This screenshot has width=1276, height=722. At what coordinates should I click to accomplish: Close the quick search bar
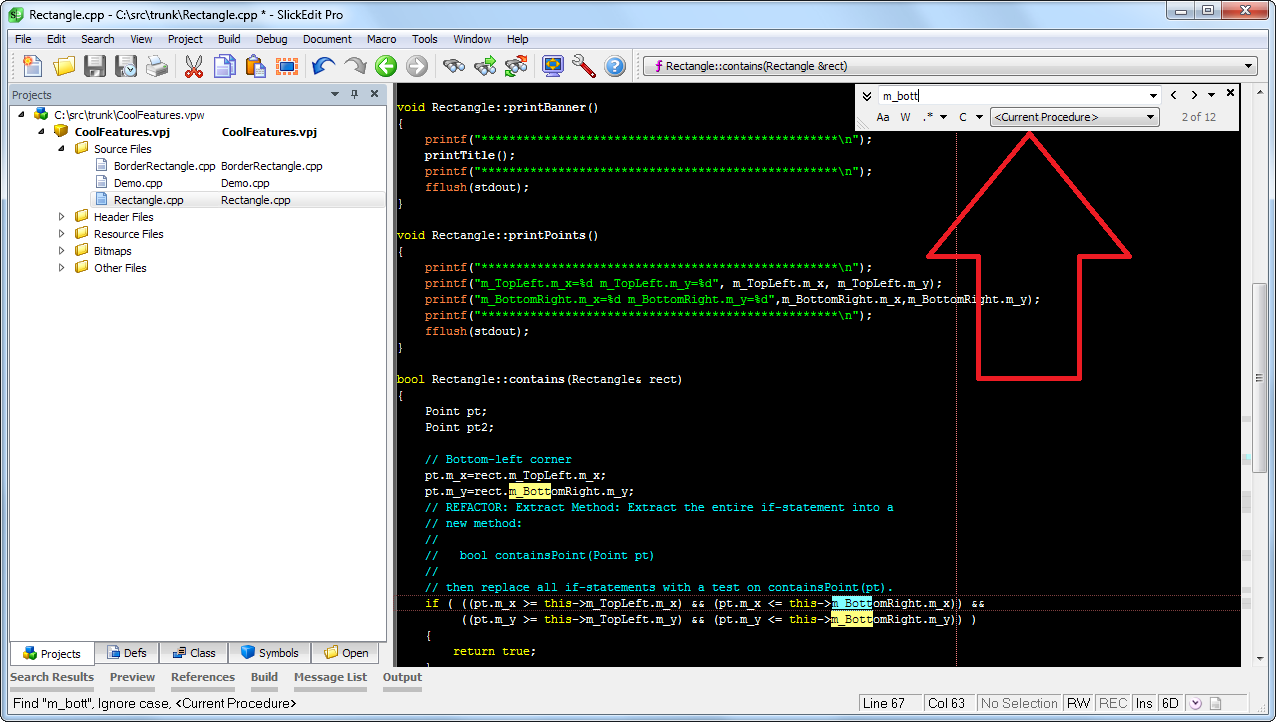(1230, 93)
